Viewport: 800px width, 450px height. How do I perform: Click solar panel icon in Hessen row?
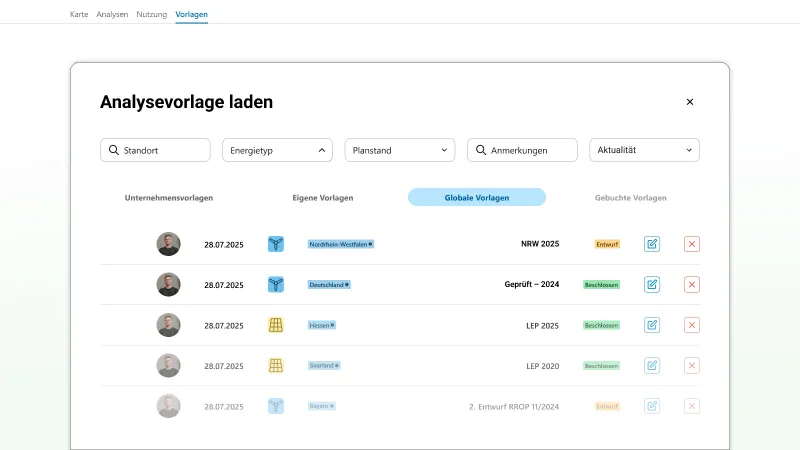pyautogui.click(x=276, y=325)
